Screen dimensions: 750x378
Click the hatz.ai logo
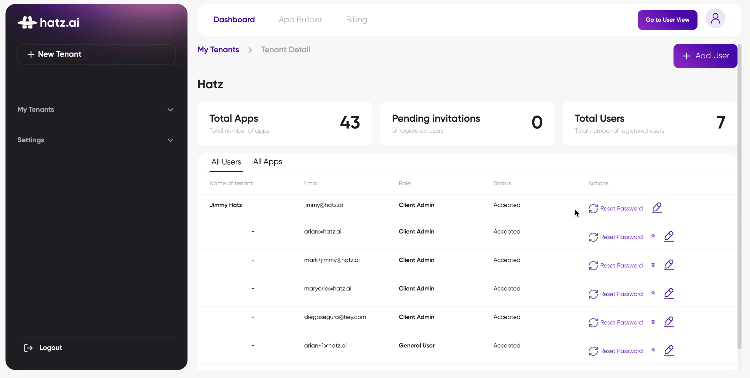coord(49,22)
